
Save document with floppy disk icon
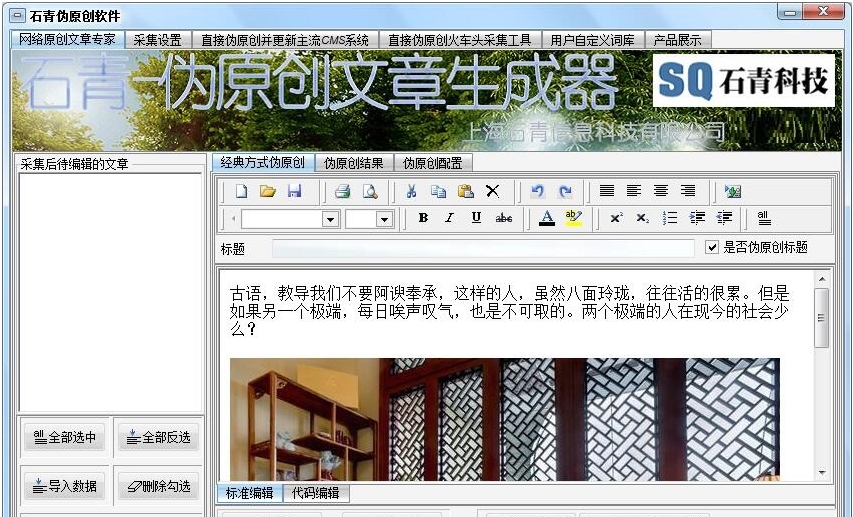[x=294, y=191]
